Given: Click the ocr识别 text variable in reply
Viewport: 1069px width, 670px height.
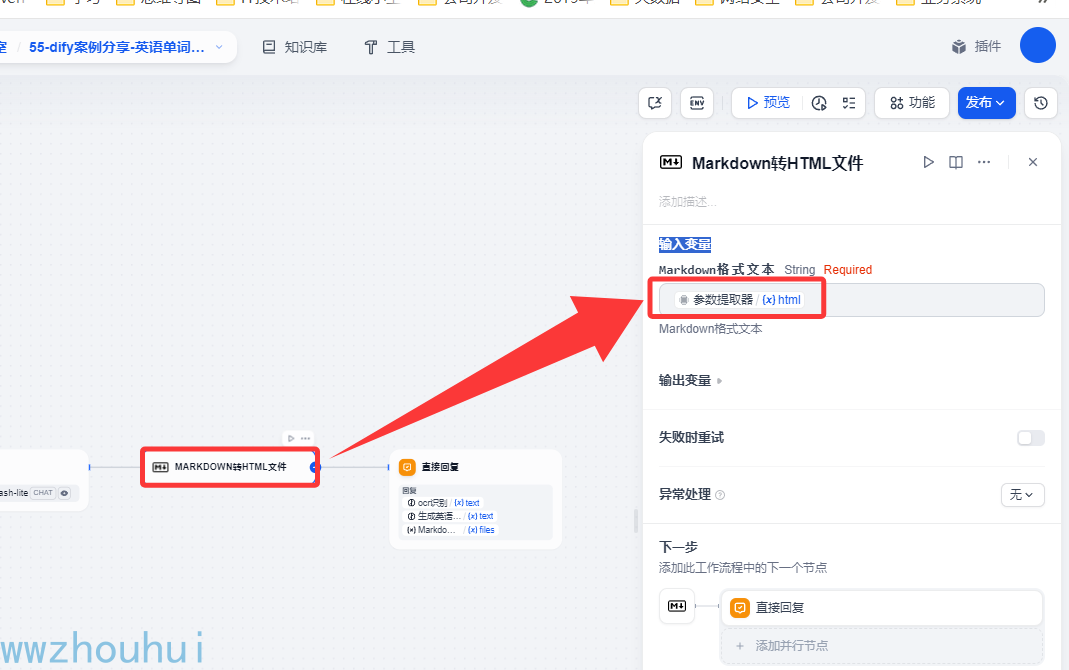Looking at the screenshot, I should [x=443, y=502].
